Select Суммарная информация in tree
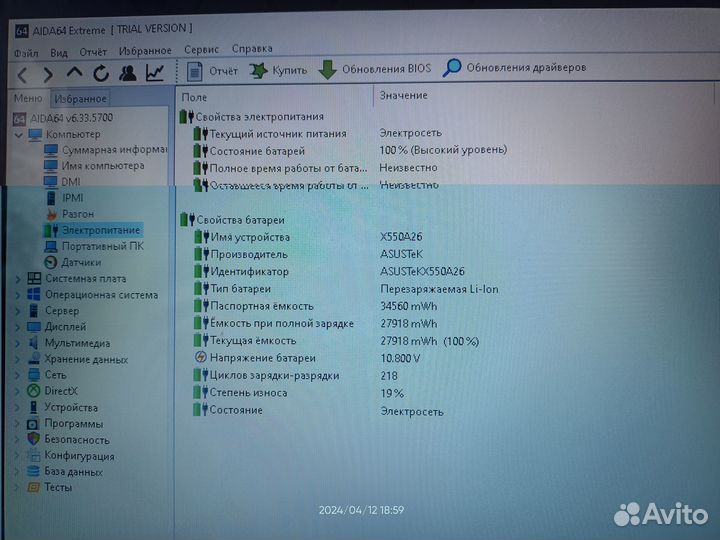The width and height of the screenshot is (720, 540). 106,150
